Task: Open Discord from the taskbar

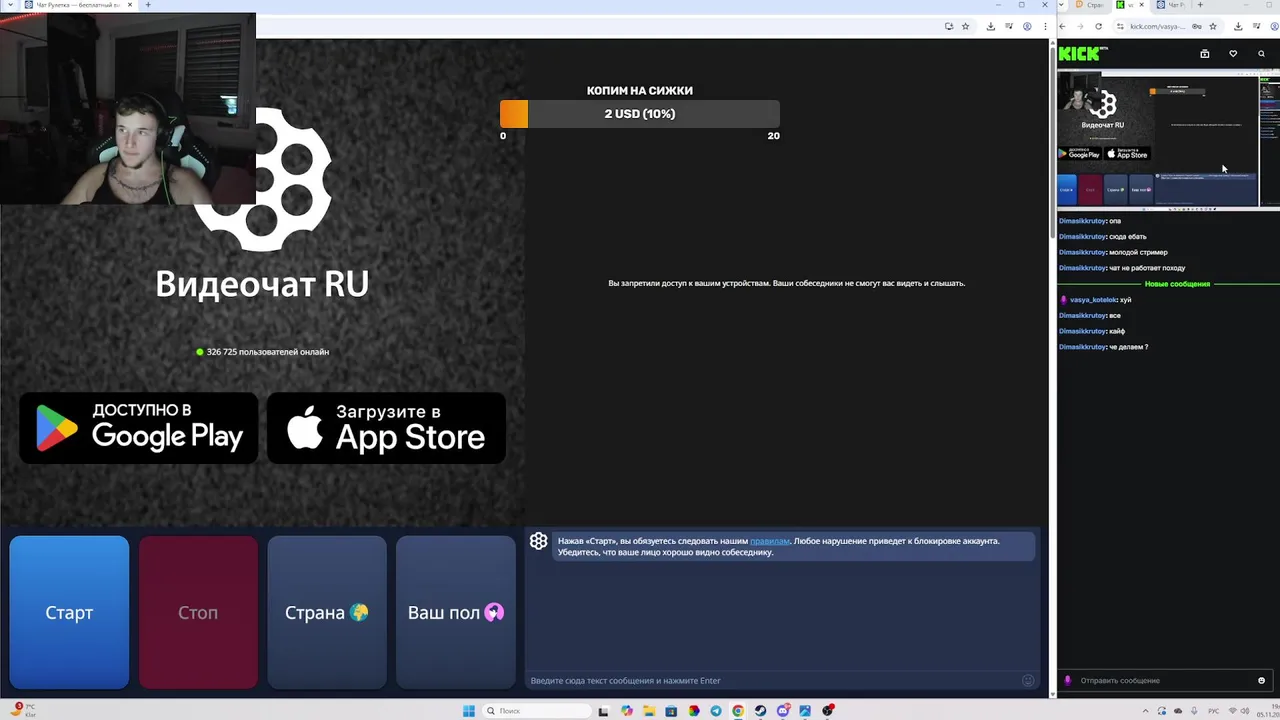Action: coord(782,711)
